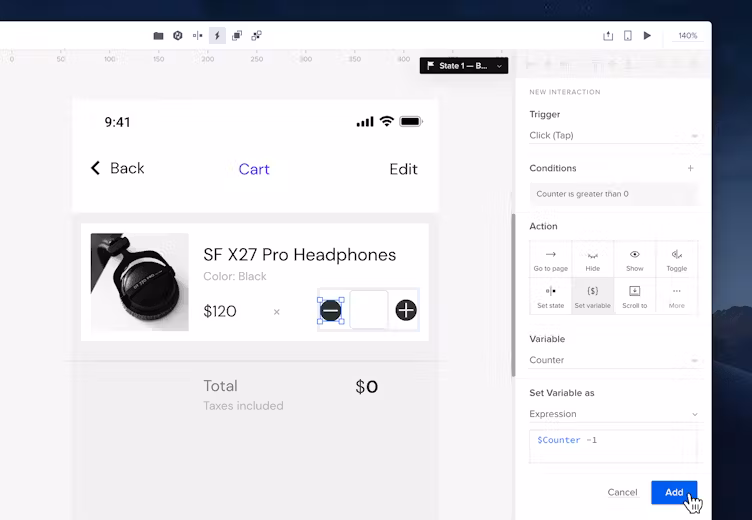Choose the Toggle action
This screenshot has height=520, width=752.
click(677, 260)
